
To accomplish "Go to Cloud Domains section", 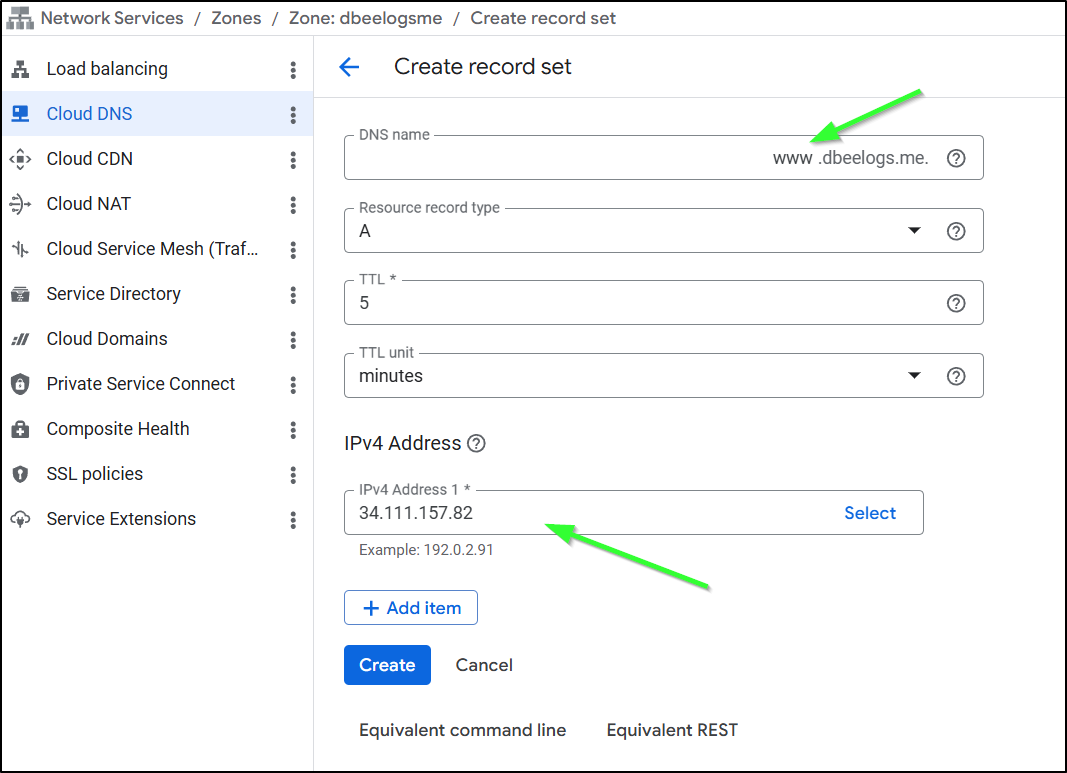I will point(107,339).
